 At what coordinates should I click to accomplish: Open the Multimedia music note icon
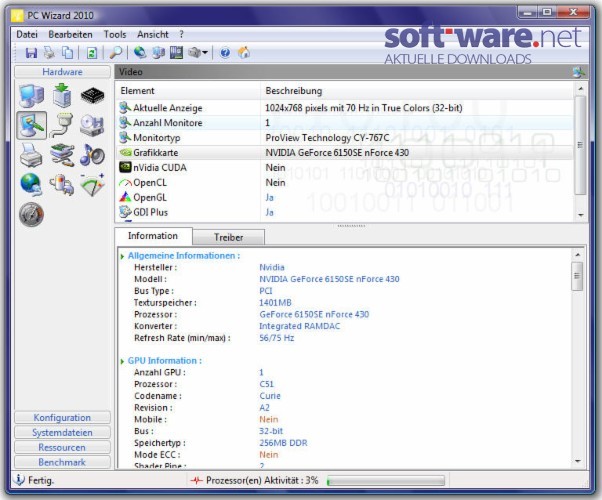(93, 155)
